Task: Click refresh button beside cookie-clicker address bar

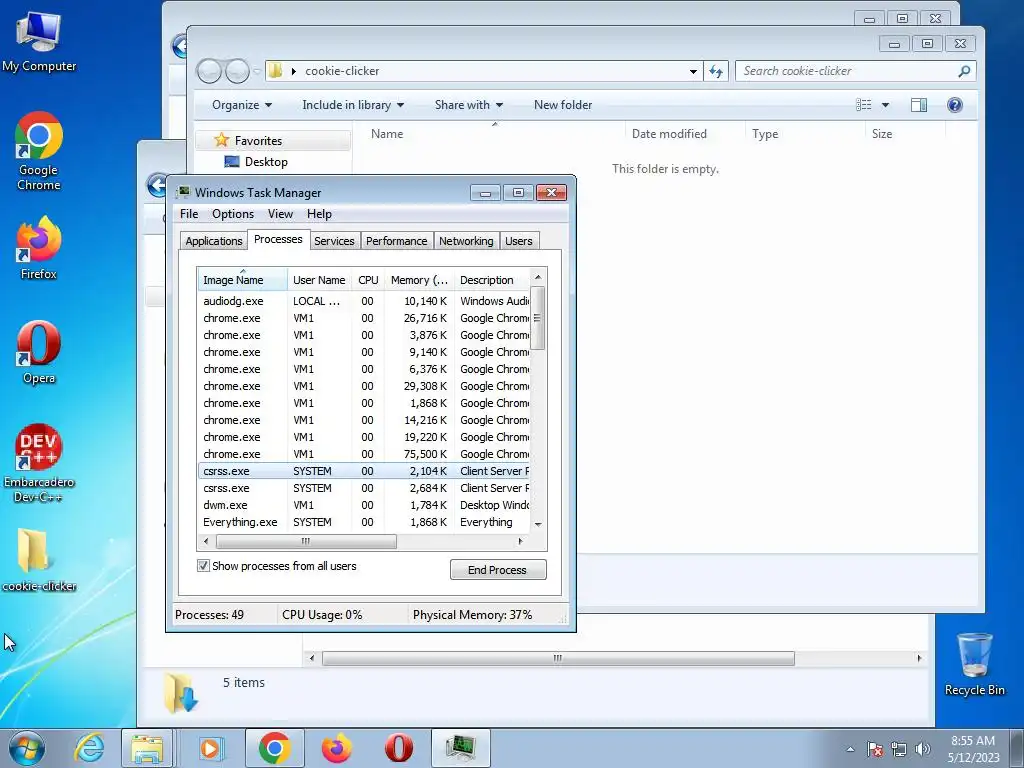Action: pyautogui.click(x=716, y=71)
